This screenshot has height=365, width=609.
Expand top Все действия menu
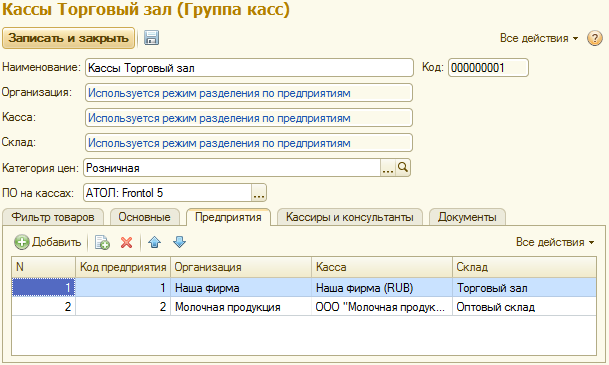point(539,38)
